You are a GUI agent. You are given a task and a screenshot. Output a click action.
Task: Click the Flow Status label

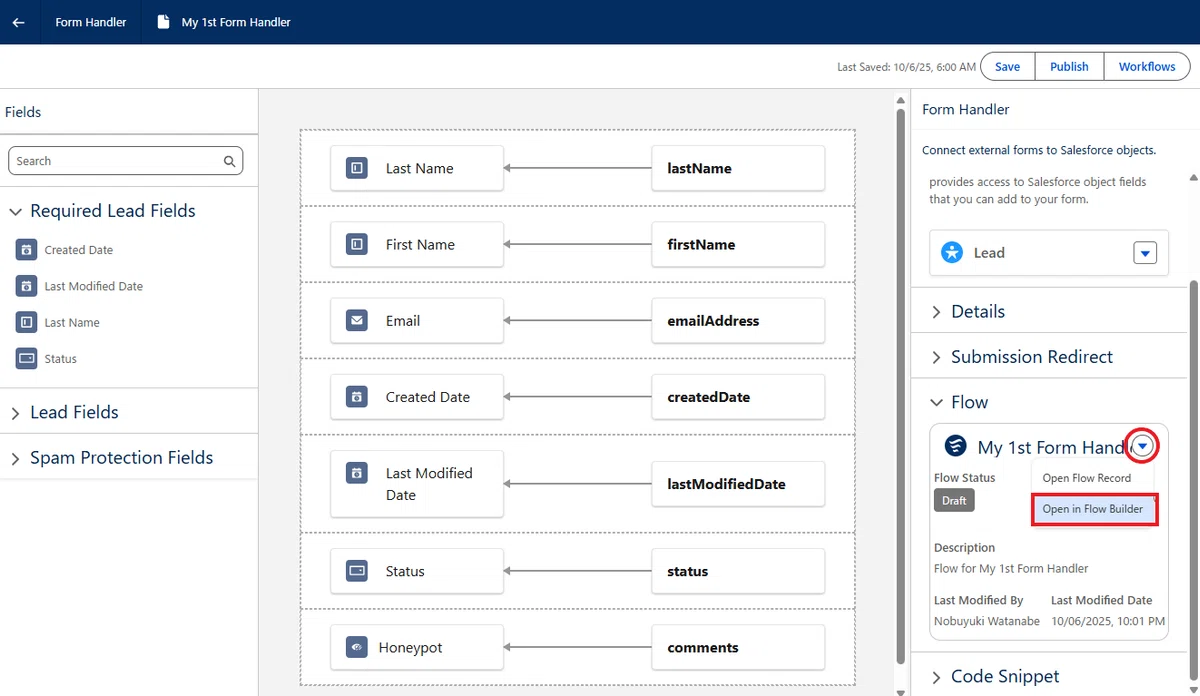pos(965,478)
